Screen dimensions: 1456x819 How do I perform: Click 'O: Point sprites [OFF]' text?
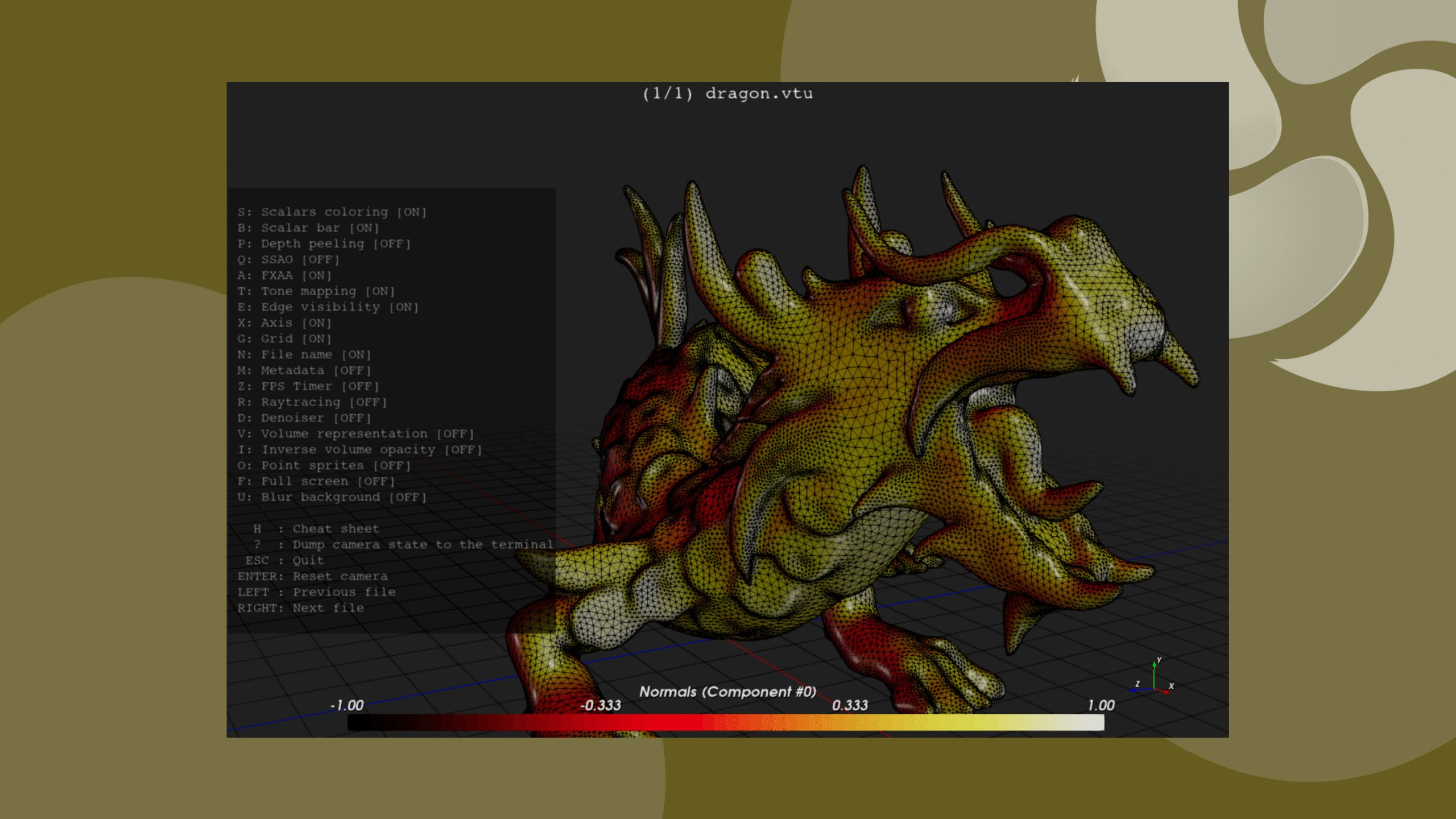[324, 466]
